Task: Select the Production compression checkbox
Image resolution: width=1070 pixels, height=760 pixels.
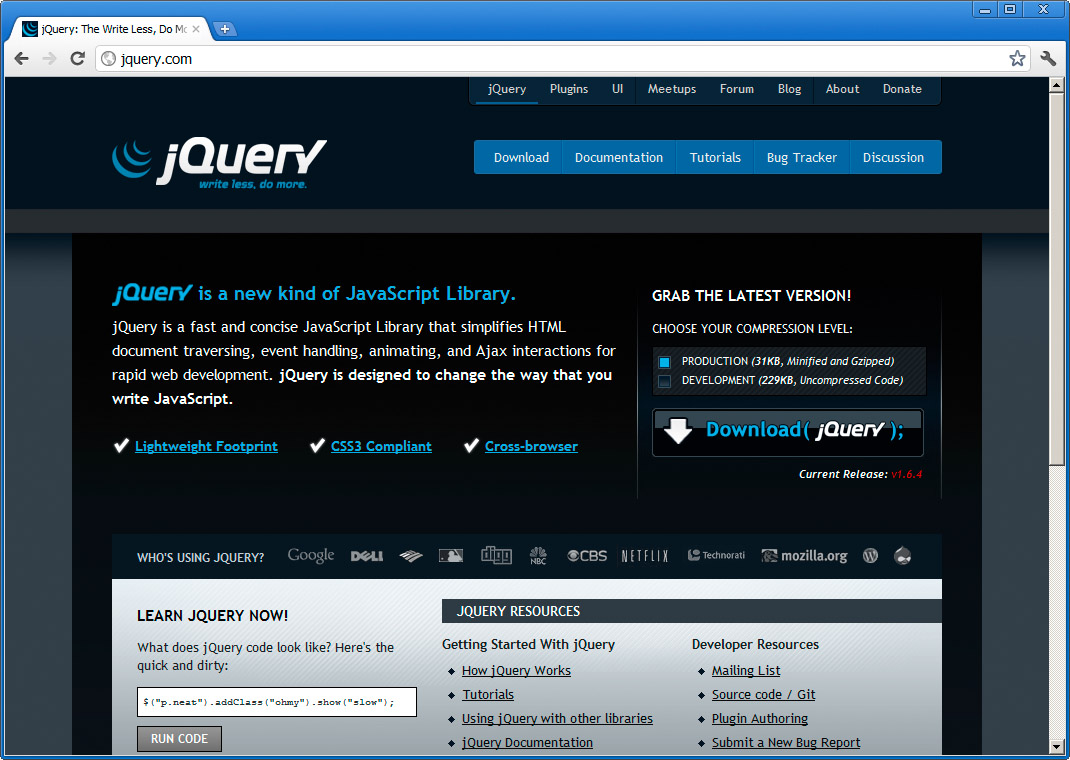Action: (664, 362)
